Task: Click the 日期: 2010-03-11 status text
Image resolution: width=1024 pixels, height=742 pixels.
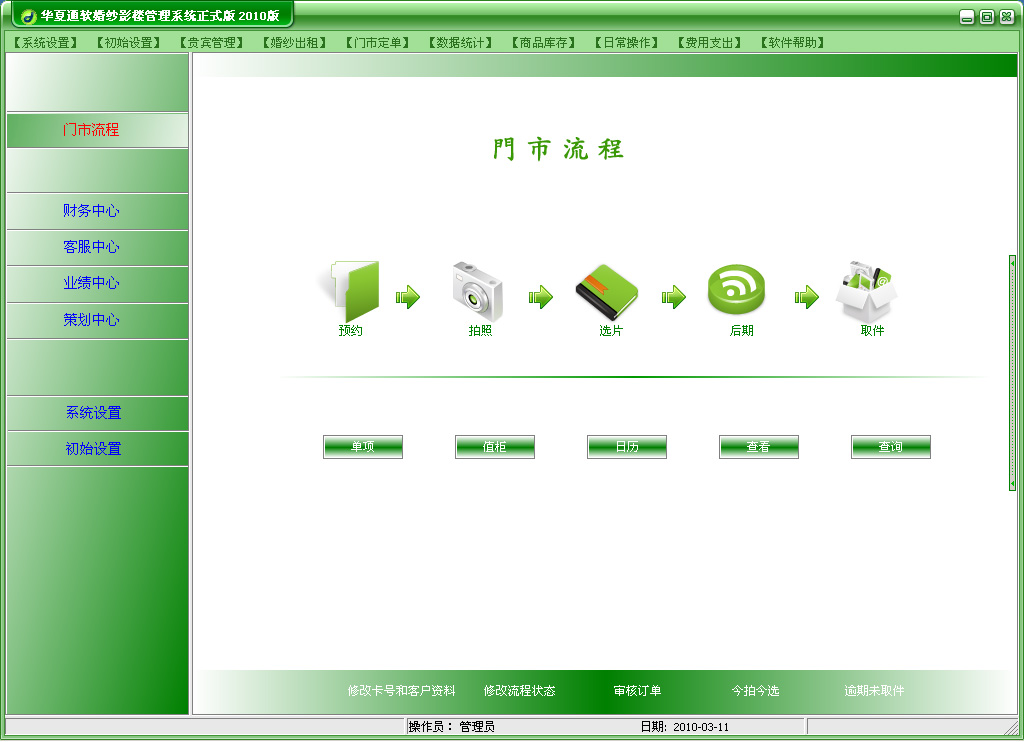Action: [684, 726]
